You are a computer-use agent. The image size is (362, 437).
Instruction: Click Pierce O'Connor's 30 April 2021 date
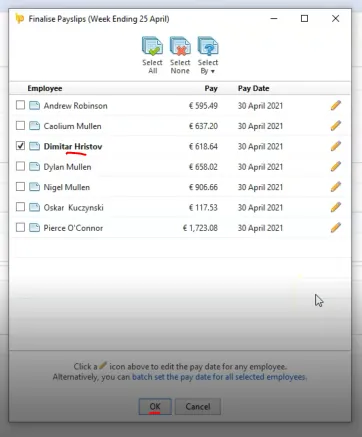point(260,228)
